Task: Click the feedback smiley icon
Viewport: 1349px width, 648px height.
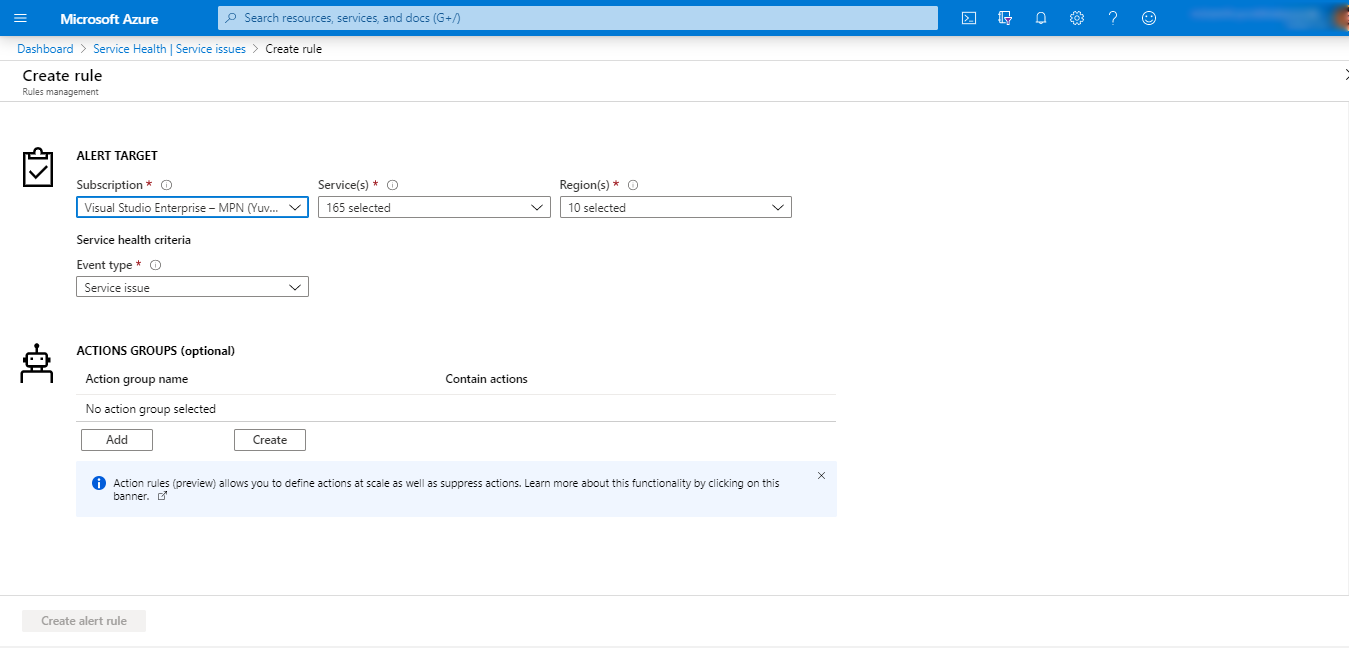Action: (1149, 18)
